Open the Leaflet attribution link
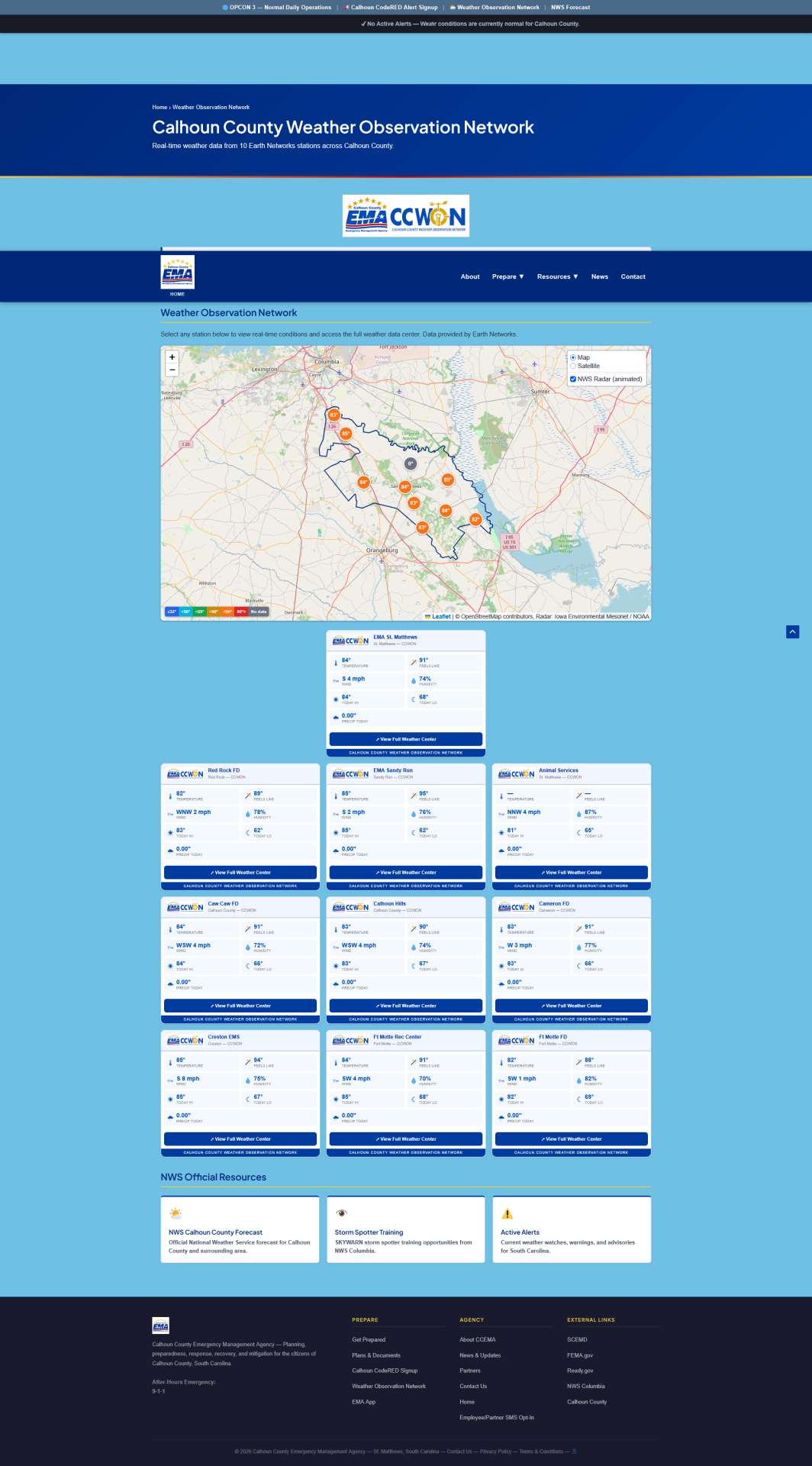 438,616
